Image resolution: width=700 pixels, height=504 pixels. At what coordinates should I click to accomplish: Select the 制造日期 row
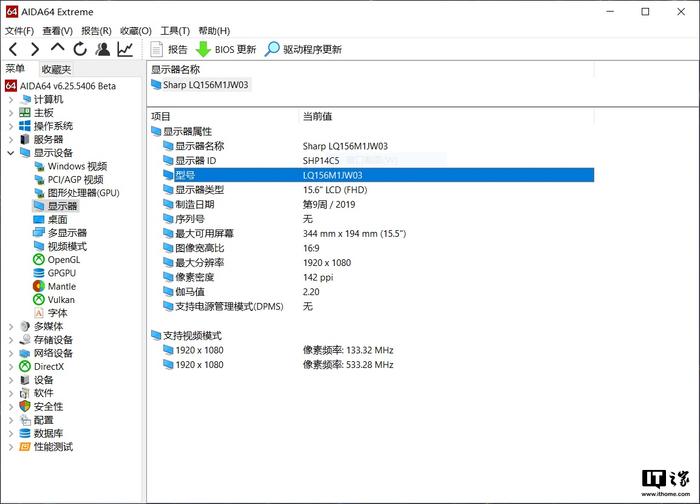(378, 205)
